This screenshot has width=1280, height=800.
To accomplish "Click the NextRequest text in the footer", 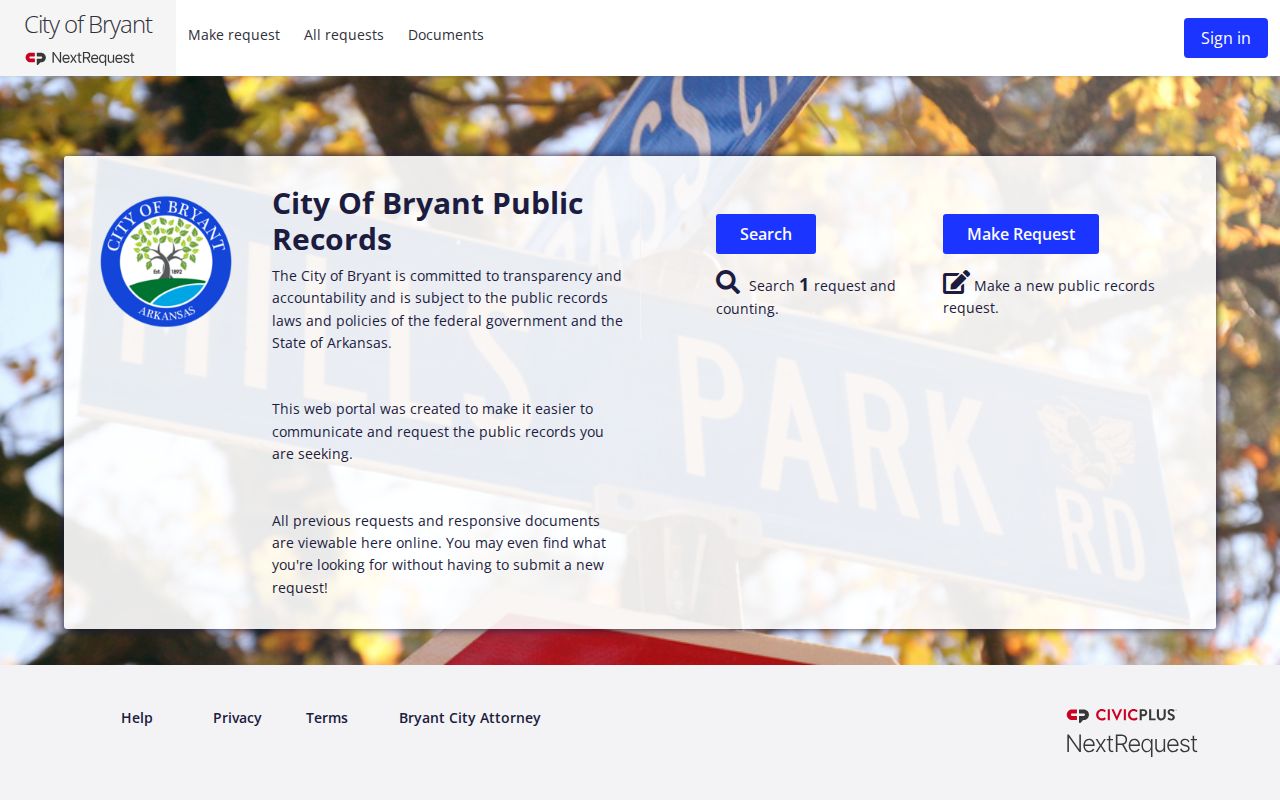I will [x=1131, y=744].
